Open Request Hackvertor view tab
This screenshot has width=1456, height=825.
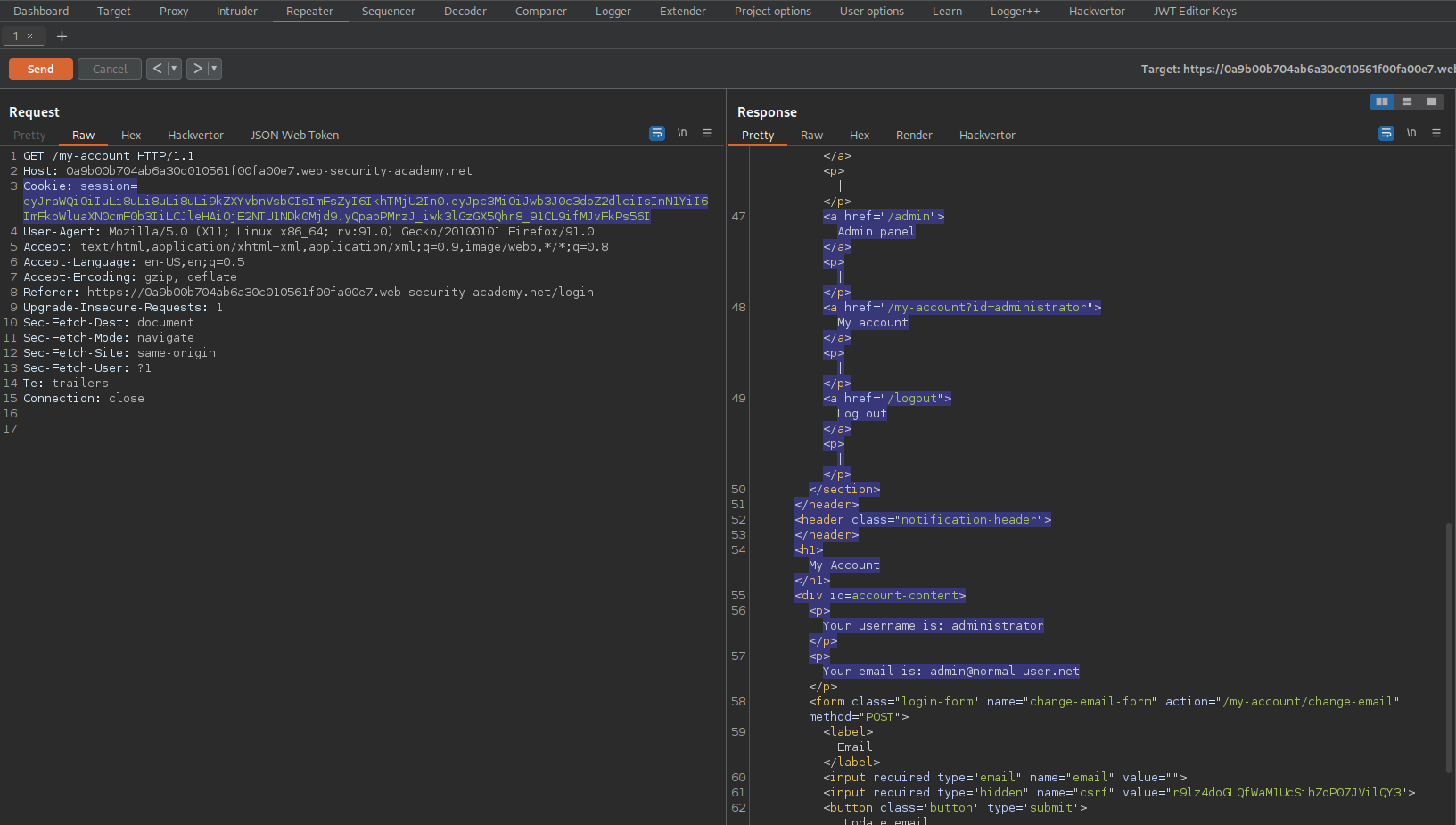(x=195, y=136)
